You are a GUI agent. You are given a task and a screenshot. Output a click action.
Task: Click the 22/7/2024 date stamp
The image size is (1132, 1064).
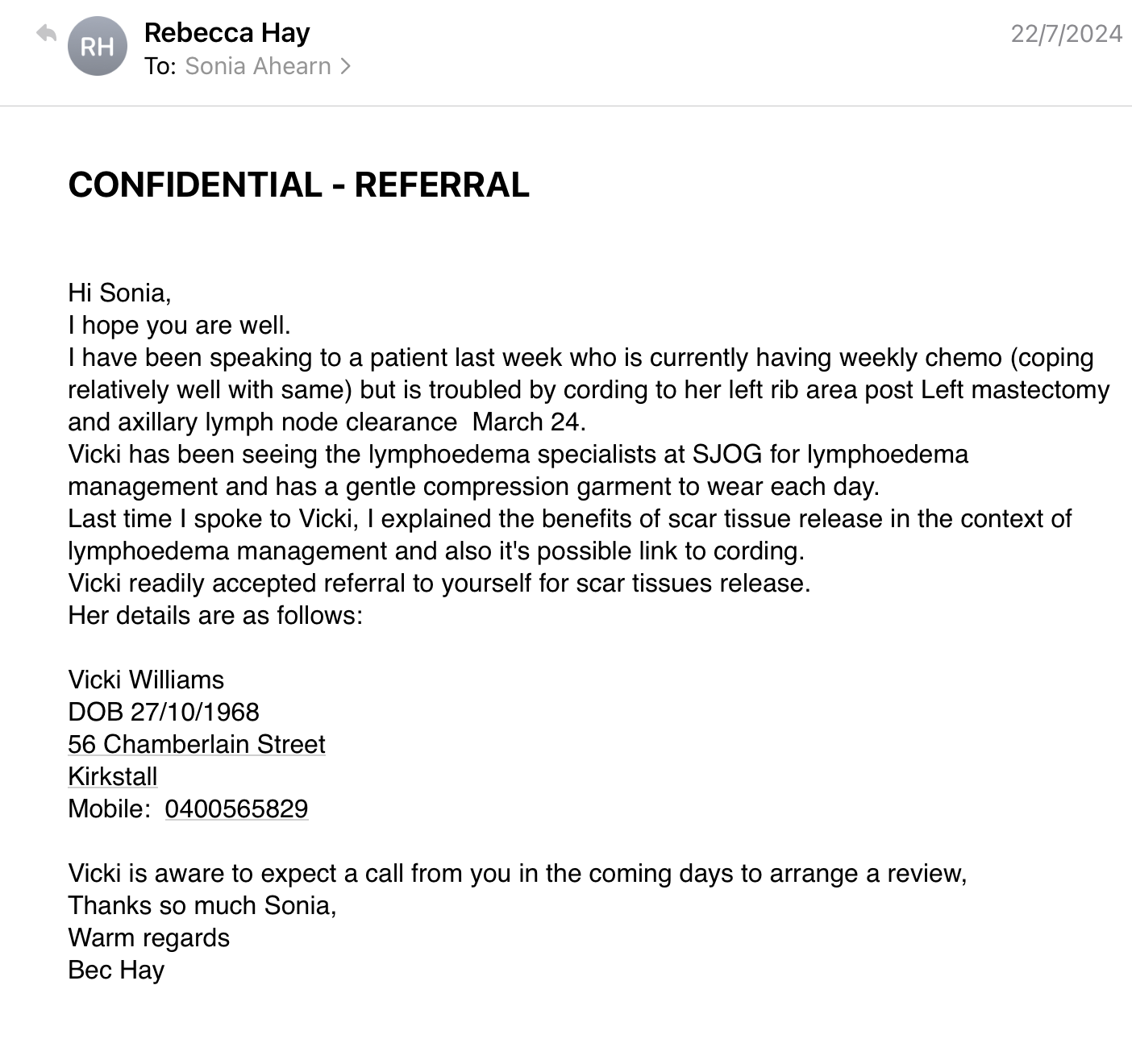(1066, 34)
